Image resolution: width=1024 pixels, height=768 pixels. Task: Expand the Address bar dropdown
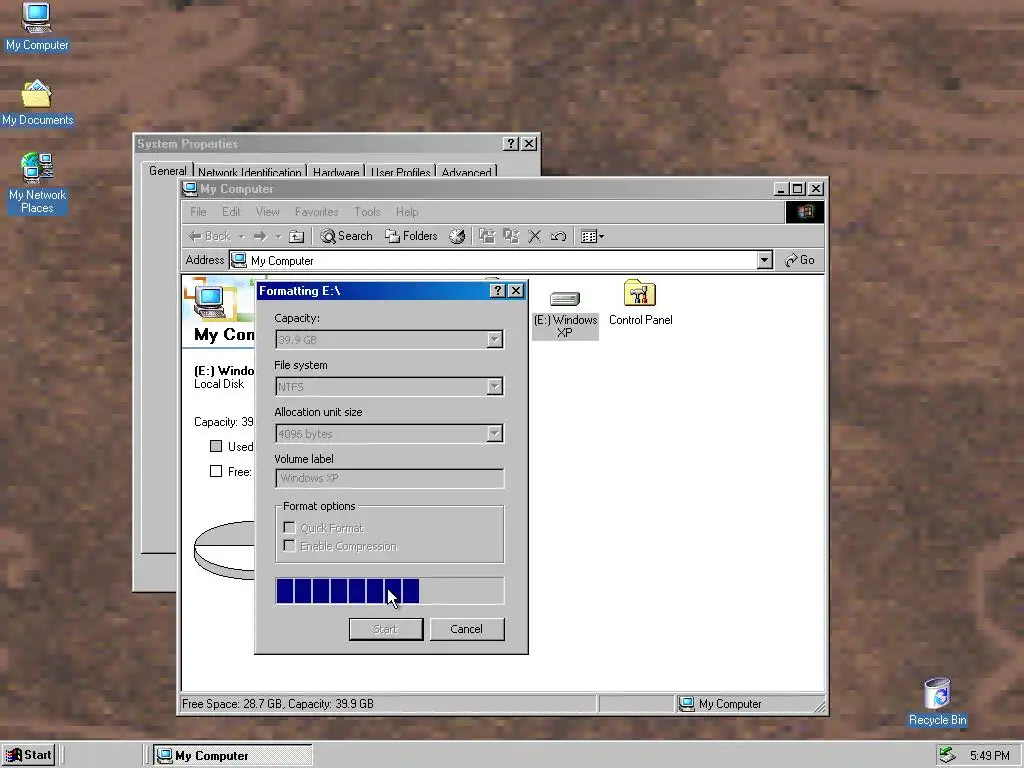pos(765,261)
